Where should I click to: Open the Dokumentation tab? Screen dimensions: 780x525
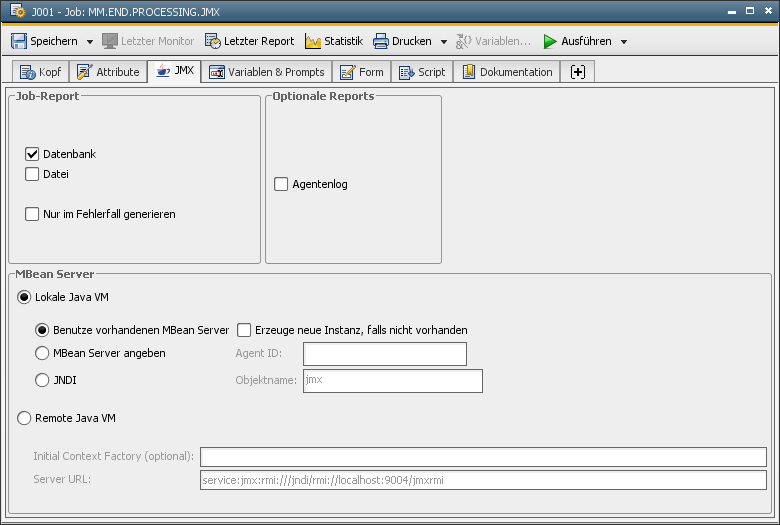click(x=507, y=72)
